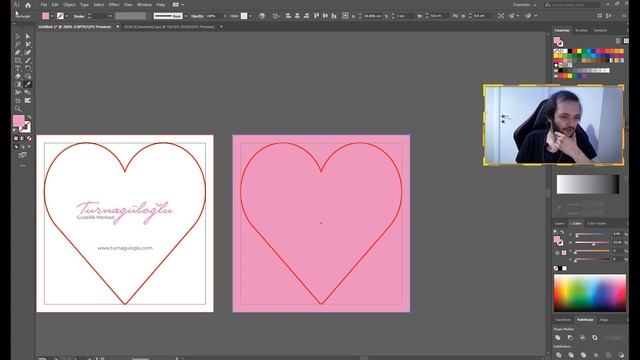Click the Swap Fill and Stroke arrow
This screenshot has width=640, height=360.
[29, 117]
